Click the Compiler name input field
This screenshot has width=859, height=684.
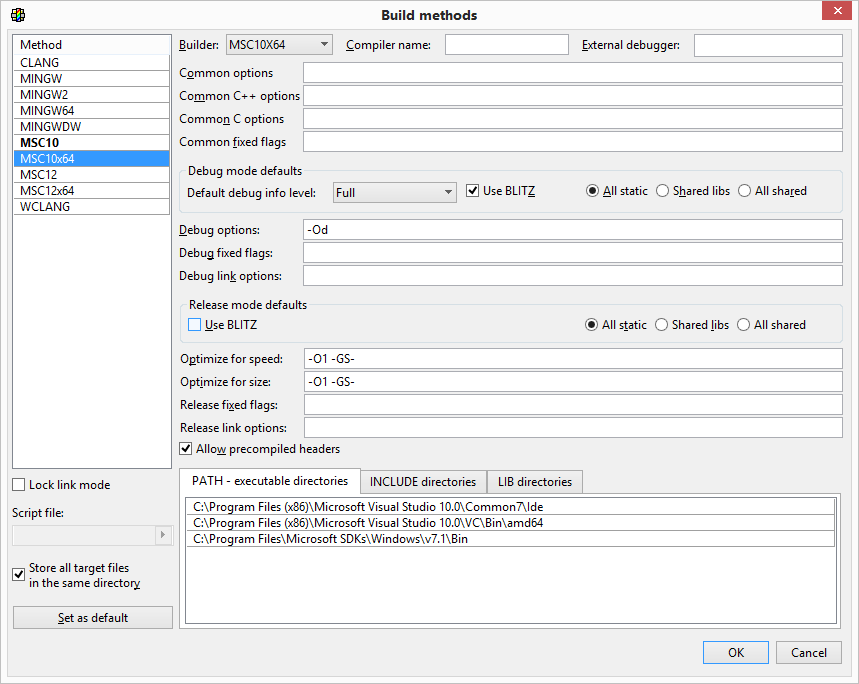(x=506, y=45)
